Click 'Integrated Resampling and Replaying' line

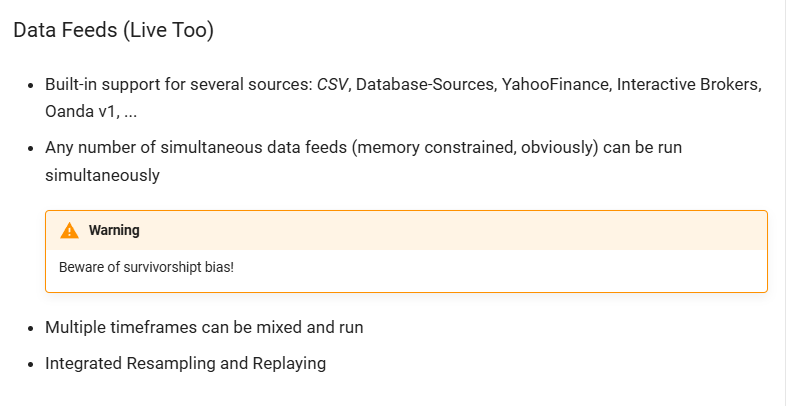(186, 363)
